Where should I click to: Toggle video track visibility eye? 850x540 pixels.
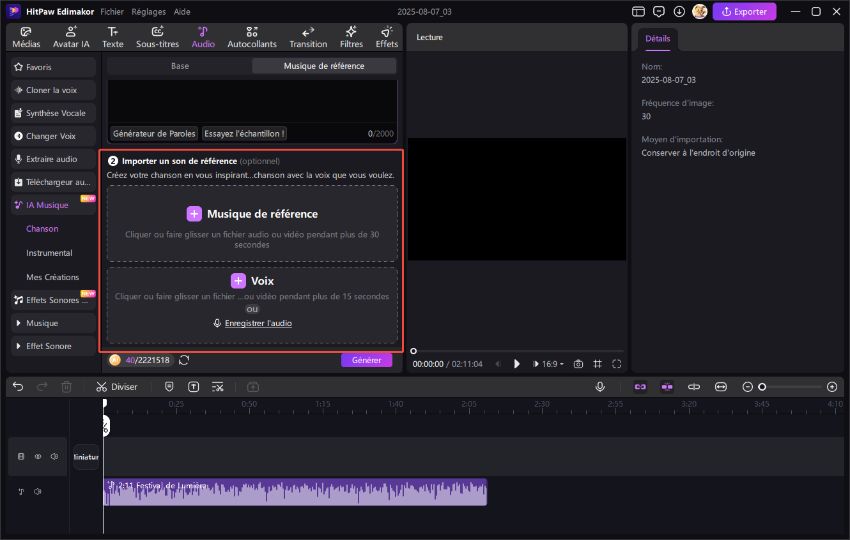tap(38, 457)
